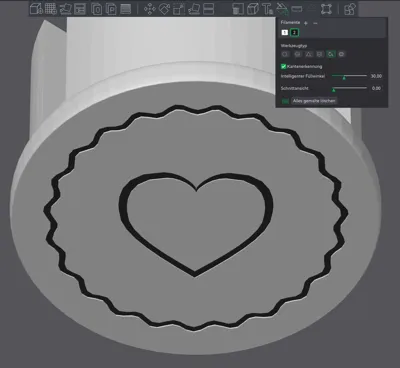Select the Rotate gizmo tool
This screenshot has height=368, width=400.
[164, 9]
